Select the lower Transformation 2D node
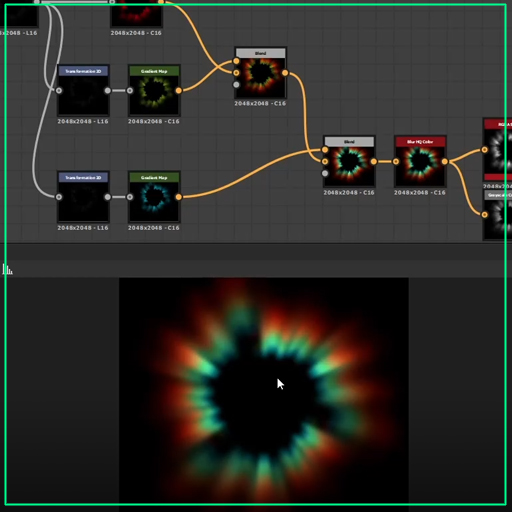This screenshot has height=512, width=512. (x=83, y=197)
